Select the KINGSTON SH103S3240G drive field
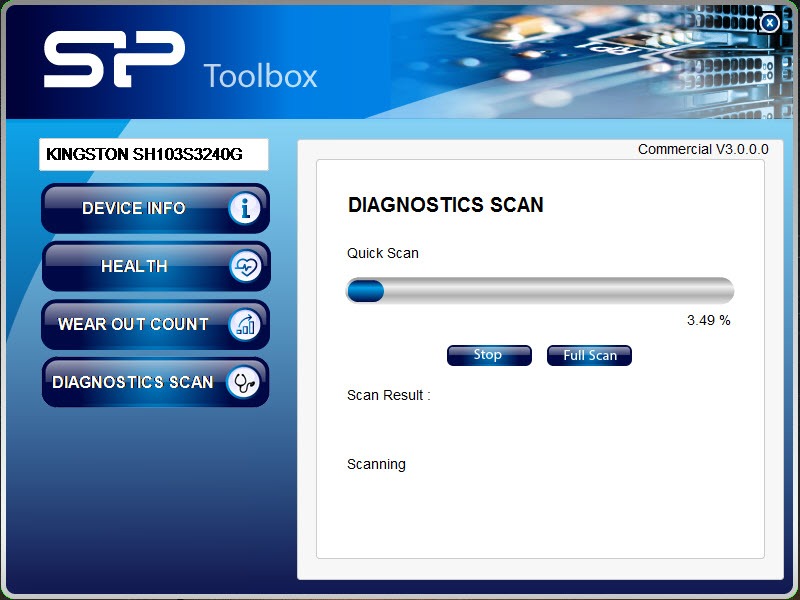This screenshot has width=800, height=600. 154,154
